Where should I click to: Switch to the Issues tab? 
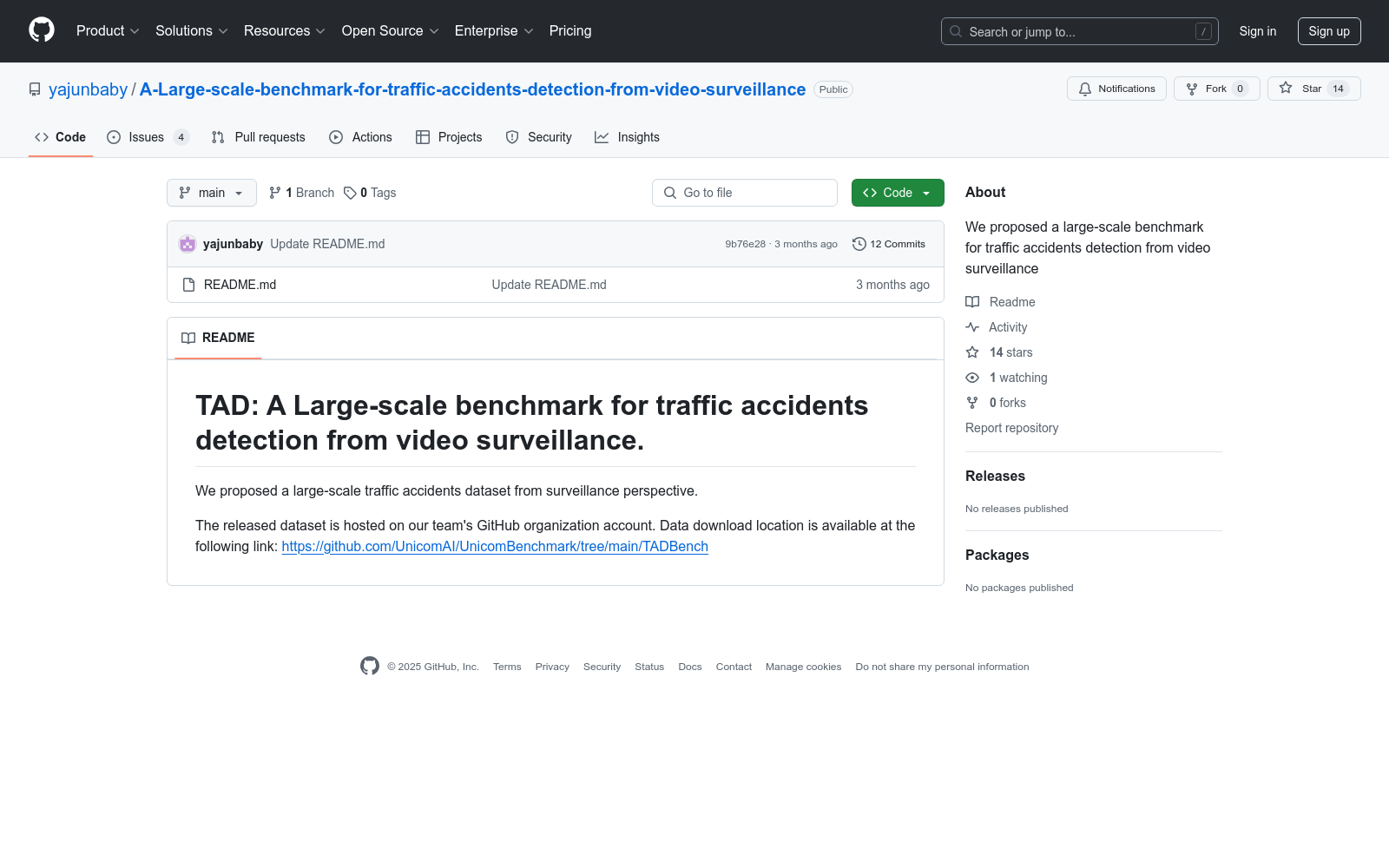(148, 137)
